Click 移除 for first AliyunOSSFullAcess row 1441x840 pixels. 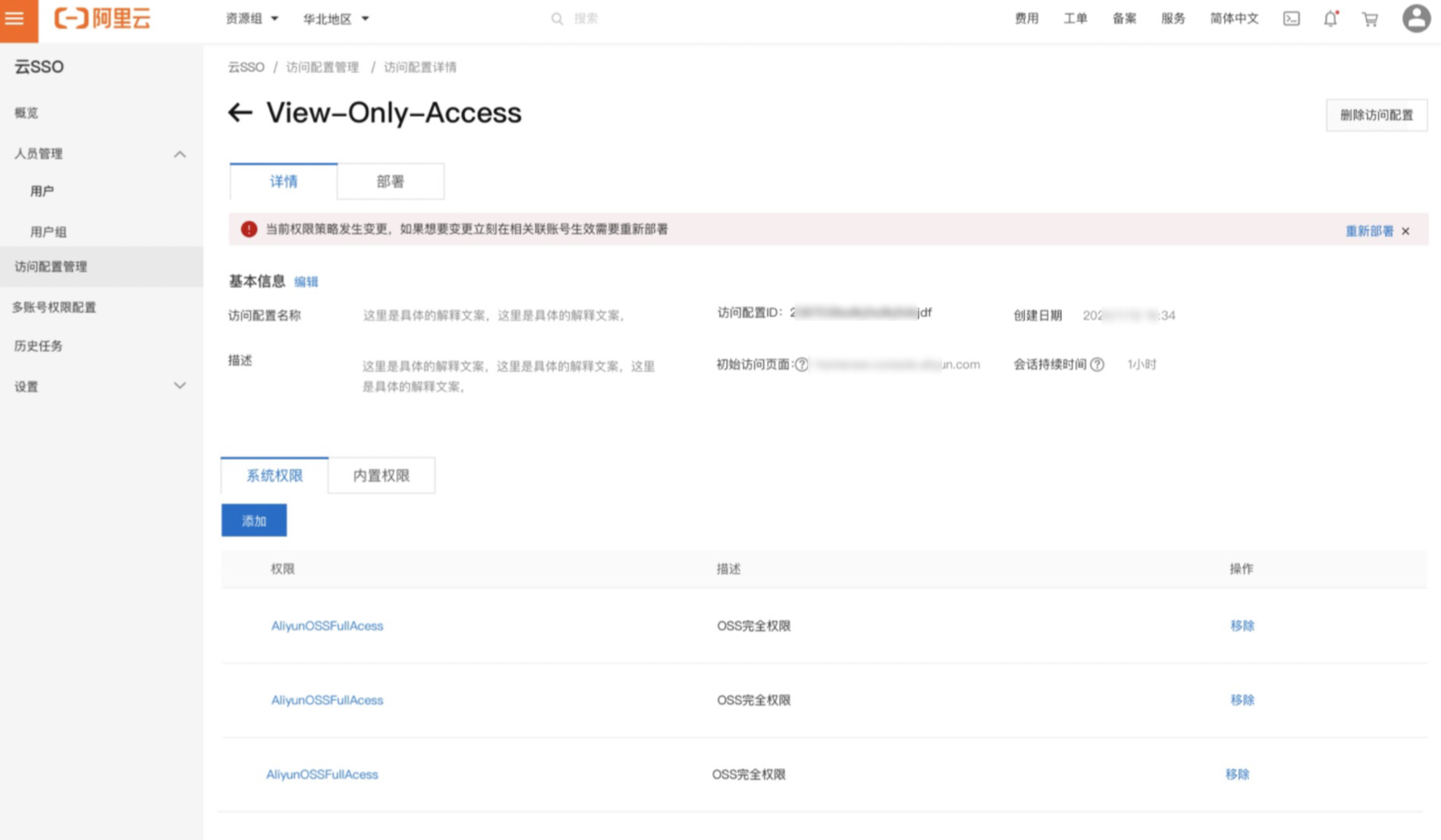(x=1242, y=626)
